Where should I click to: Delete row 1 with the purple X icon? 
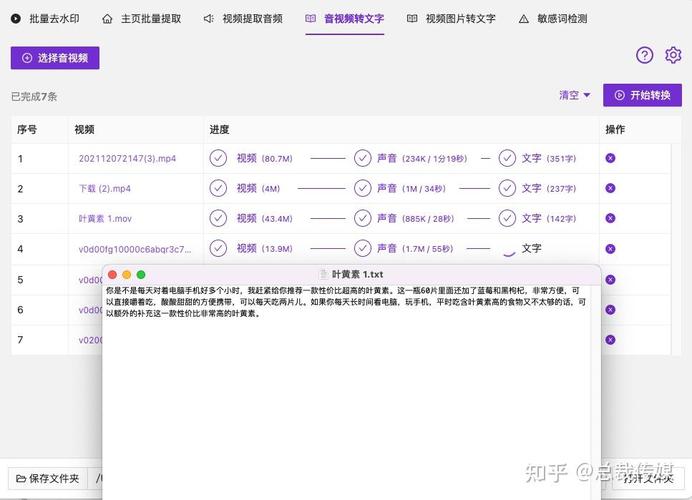click(x=610, y=158)
